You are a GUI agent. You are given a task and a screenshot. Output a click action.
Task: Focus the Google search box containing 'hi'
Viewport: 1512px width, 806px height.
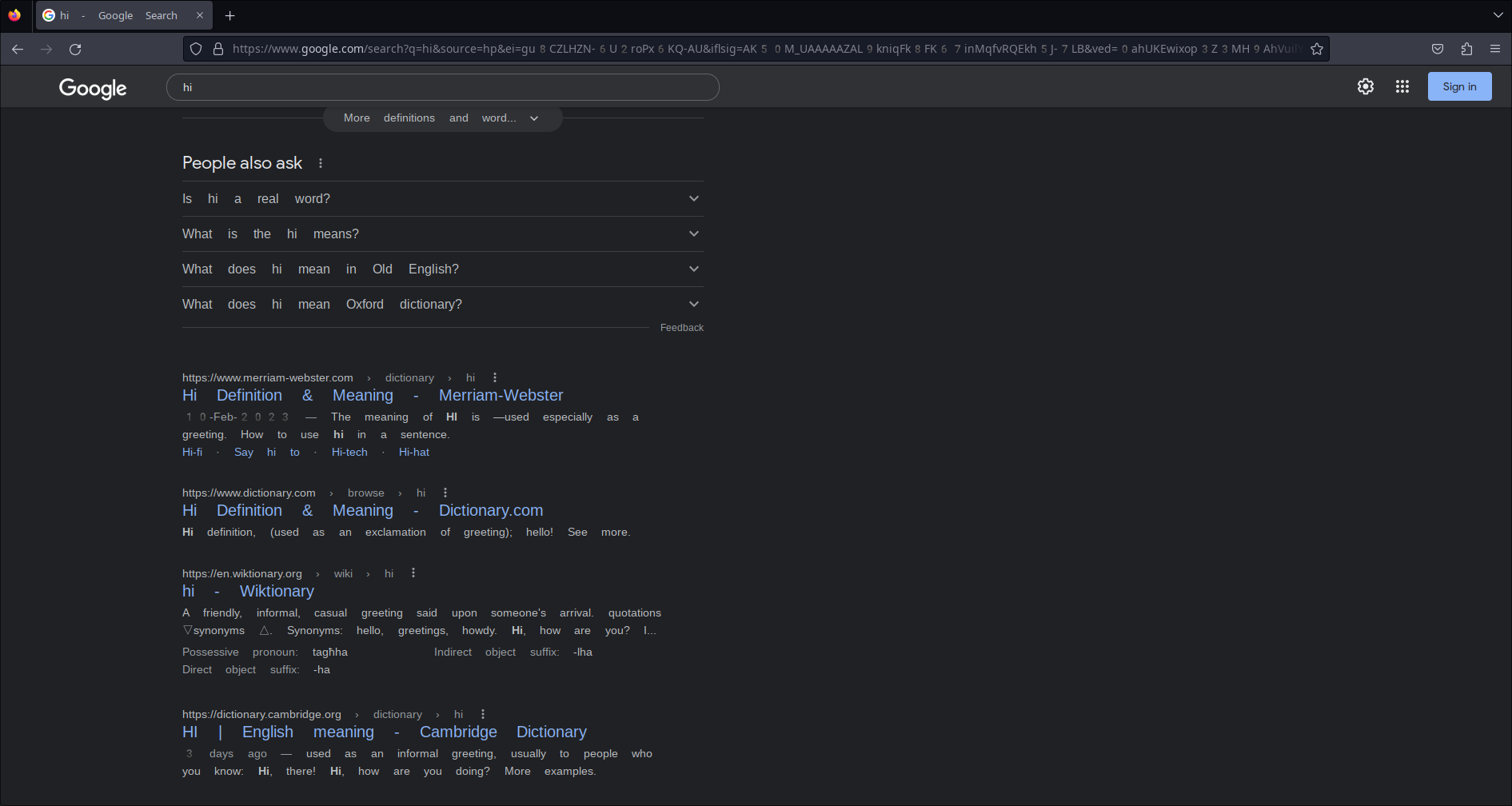pyautogui.click(x=442, y=87)
